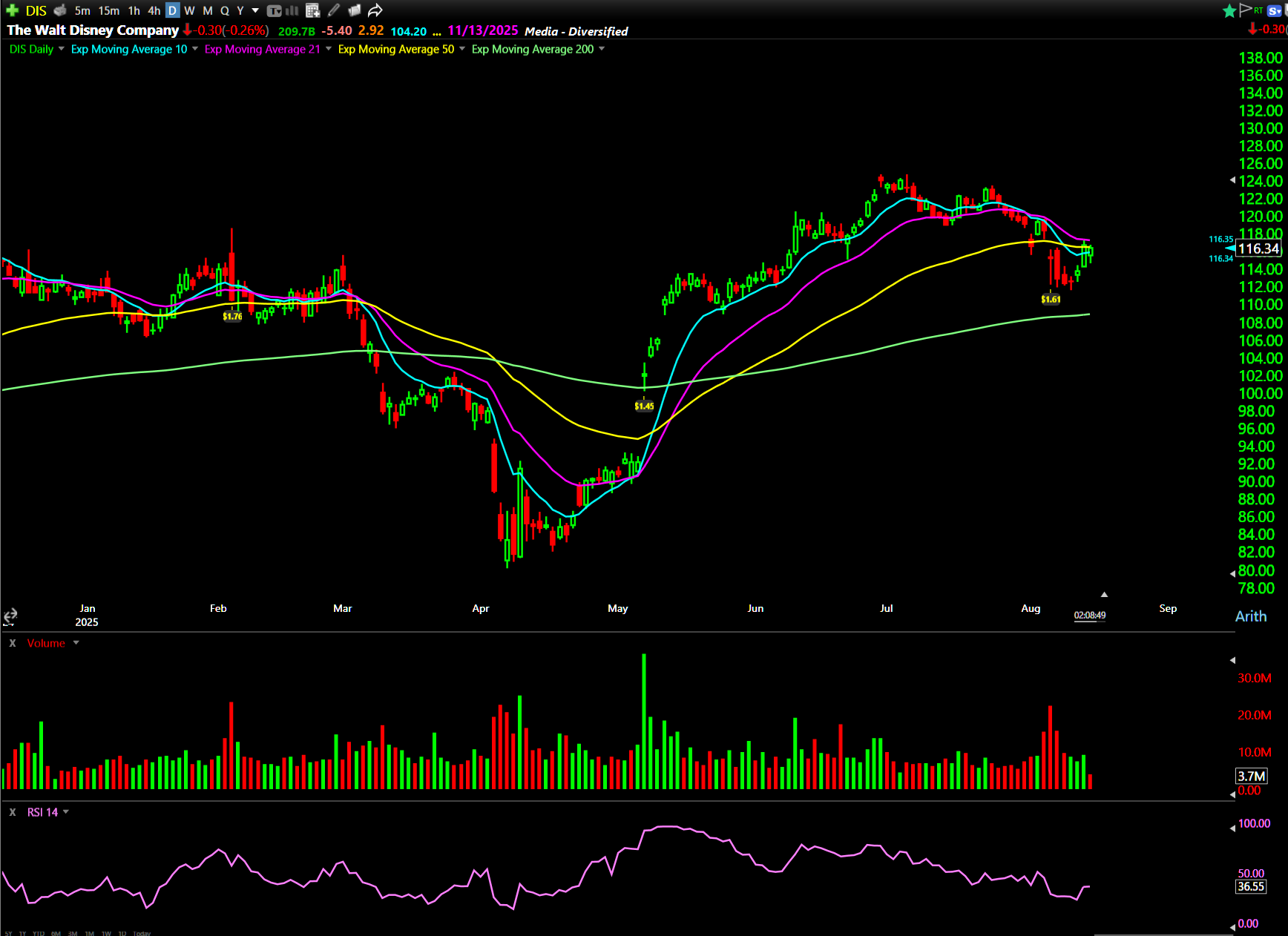Click the green star favorite icon
The image size is (1288, 936).
point(1229,10)
